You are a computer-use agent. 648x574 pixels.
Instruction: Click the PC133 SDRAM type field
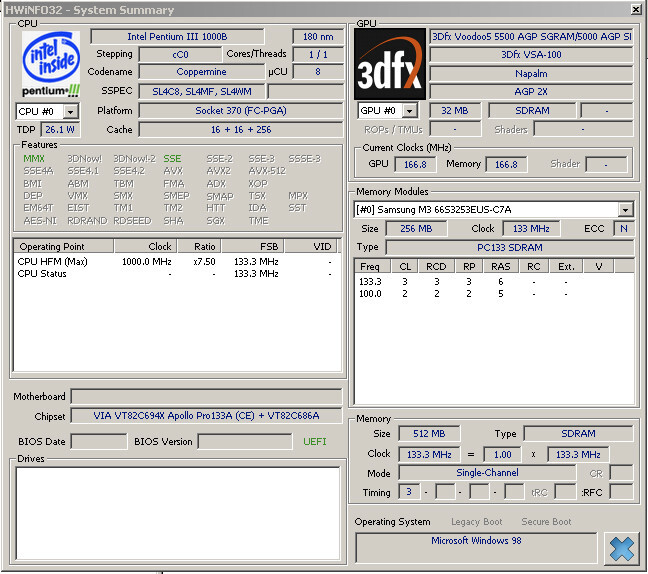click(x=510, y=248)
